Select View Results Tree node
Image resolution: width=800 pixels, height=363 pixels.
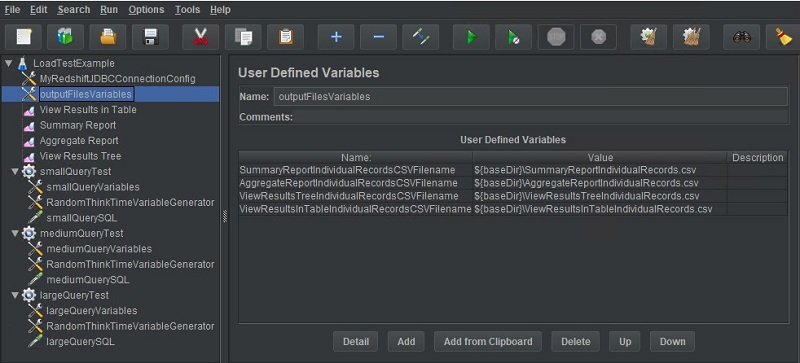[x=80, y=156]
